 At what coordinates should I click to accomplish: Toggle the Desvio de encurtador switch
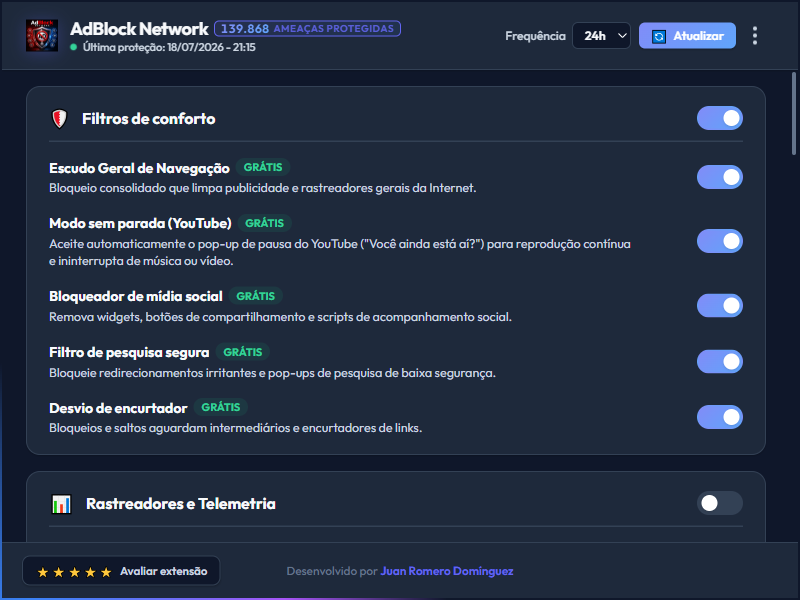click(719, 417)
